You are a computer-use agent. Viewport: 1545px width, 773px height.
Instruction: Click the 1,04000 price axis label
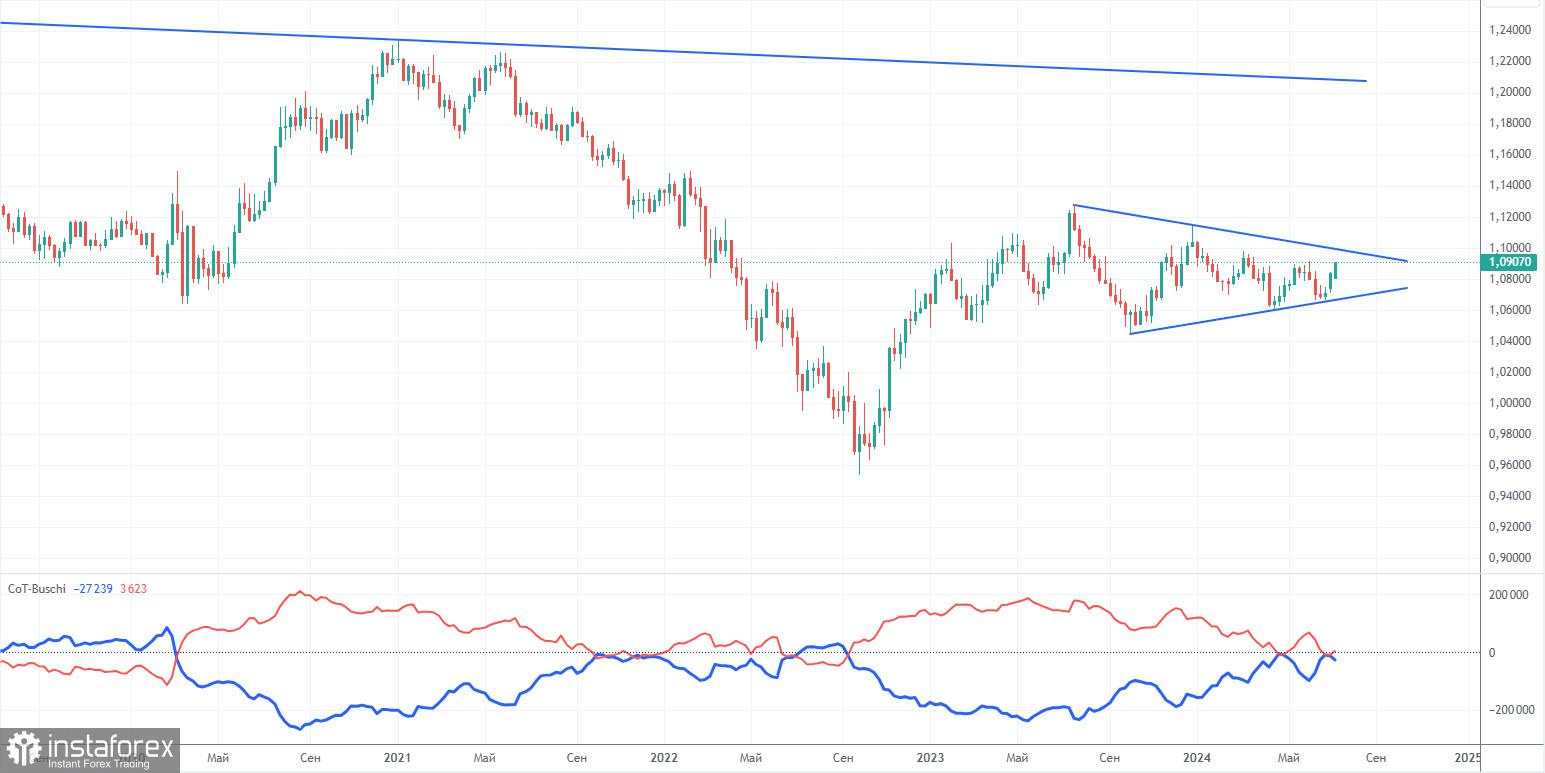point(1510,341)
